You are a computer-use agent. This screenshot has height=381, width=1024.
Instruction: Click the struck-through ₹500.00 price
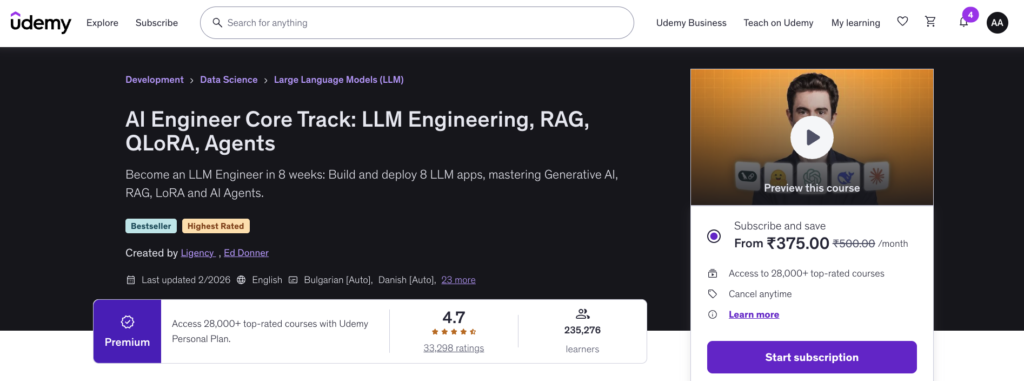tap(854, 244)
